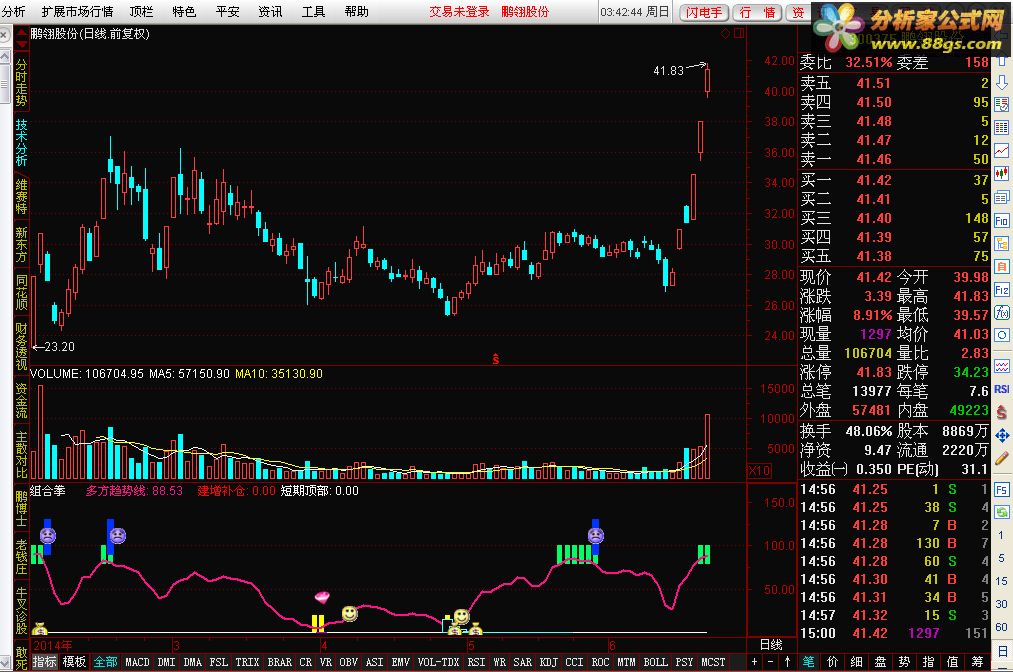Click the '日线' period label
Image resolution: width=1013 pixels, height=672 pixels.
(771, 644)
